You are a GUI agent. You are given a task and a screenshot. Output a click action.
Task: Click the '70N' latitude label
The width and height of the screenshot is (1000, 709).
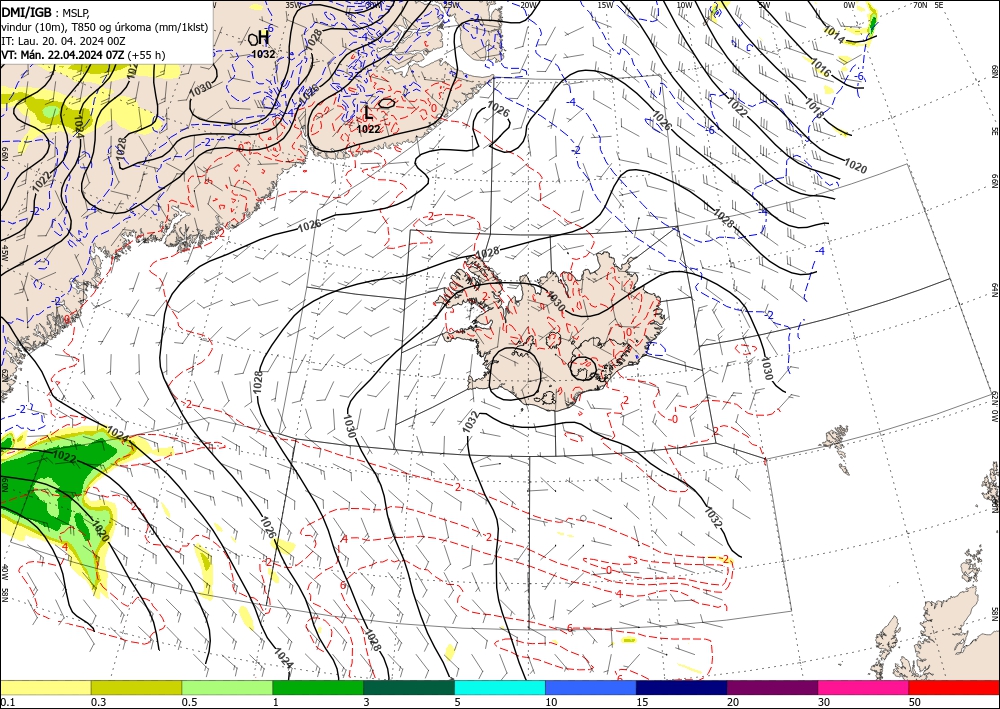click(920, 5)
